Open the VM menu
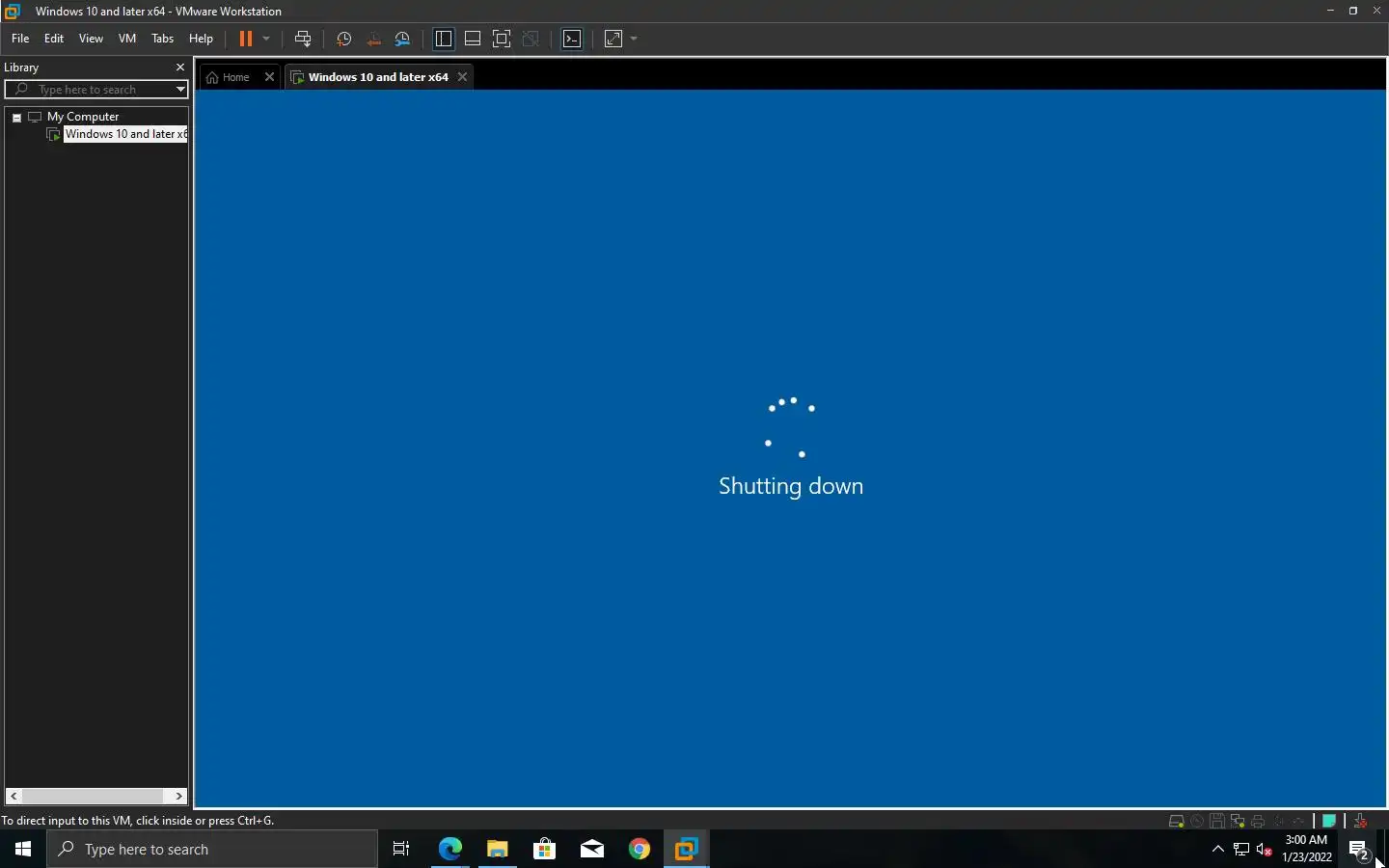 pyautogui.click(x=127, y=39)
